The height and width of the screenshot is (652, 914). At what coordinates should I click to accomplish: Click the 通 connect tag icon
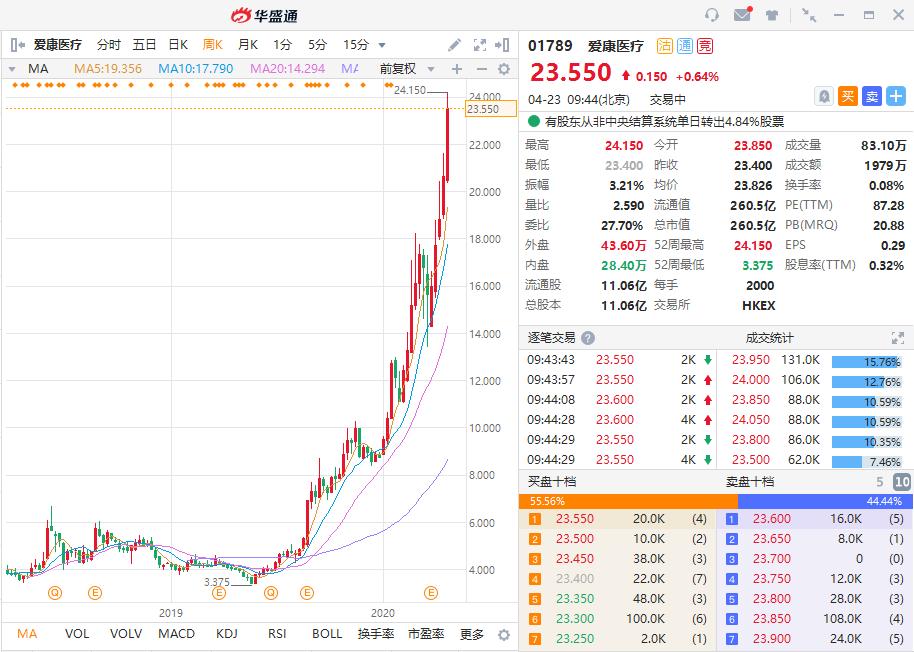[685, 45]
